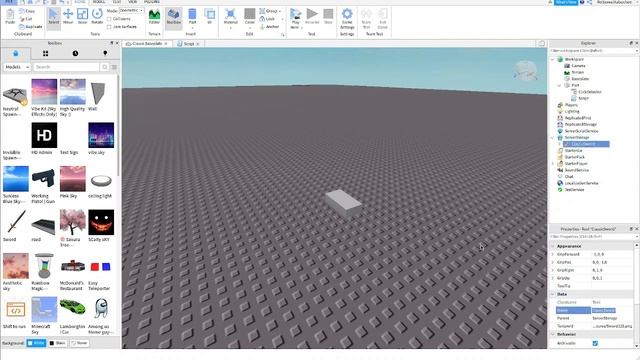
Task: Open the Plugins ribbon tab
Action: (x=152, y=2)
